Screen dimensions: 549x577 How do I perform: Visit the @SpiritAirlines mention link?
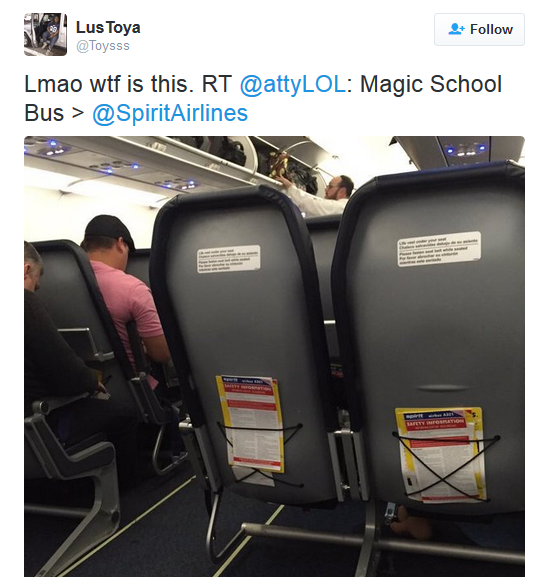[x=170, y=113]
